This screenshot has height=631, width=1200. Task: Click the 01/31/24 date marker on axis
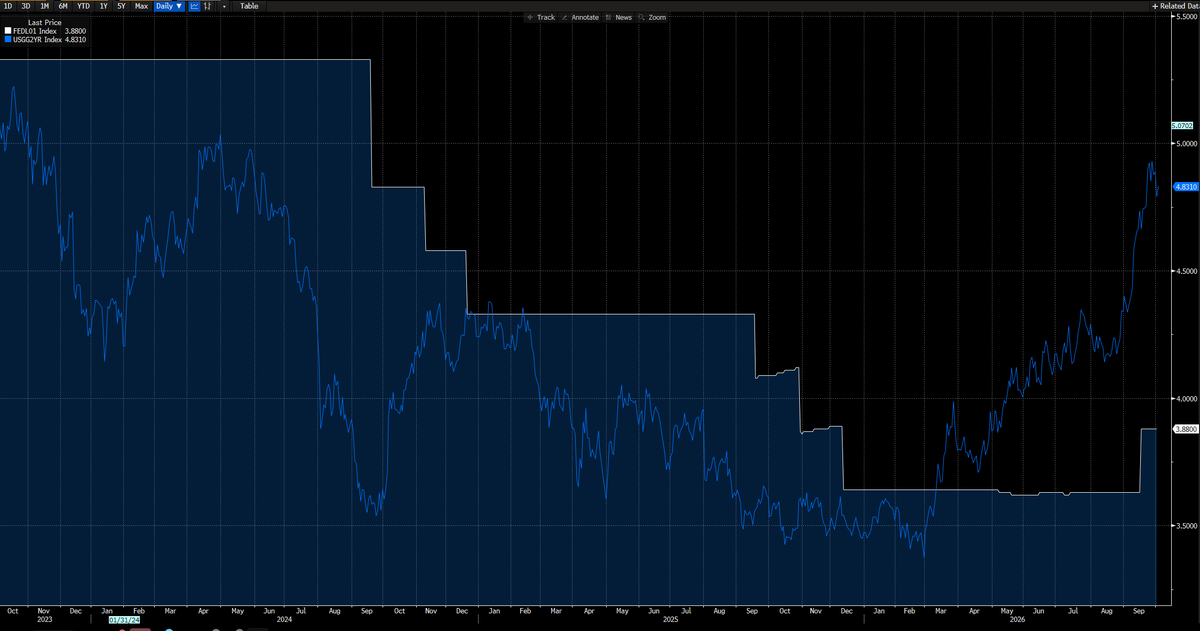[125, 620]
